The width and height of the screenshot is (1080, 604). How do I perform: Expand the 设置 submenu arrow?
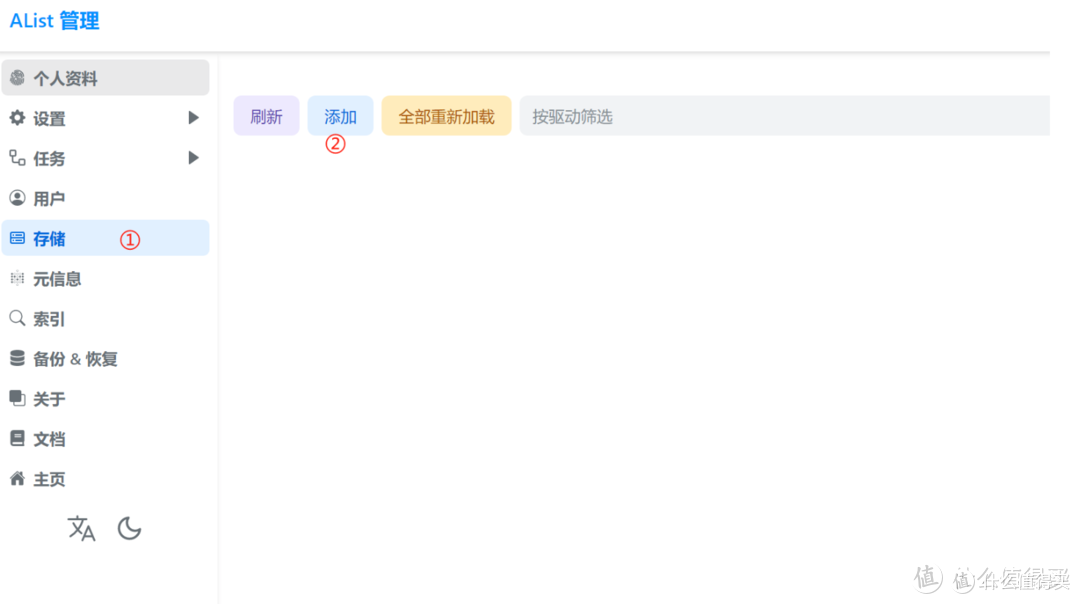(x=194, y=118)
